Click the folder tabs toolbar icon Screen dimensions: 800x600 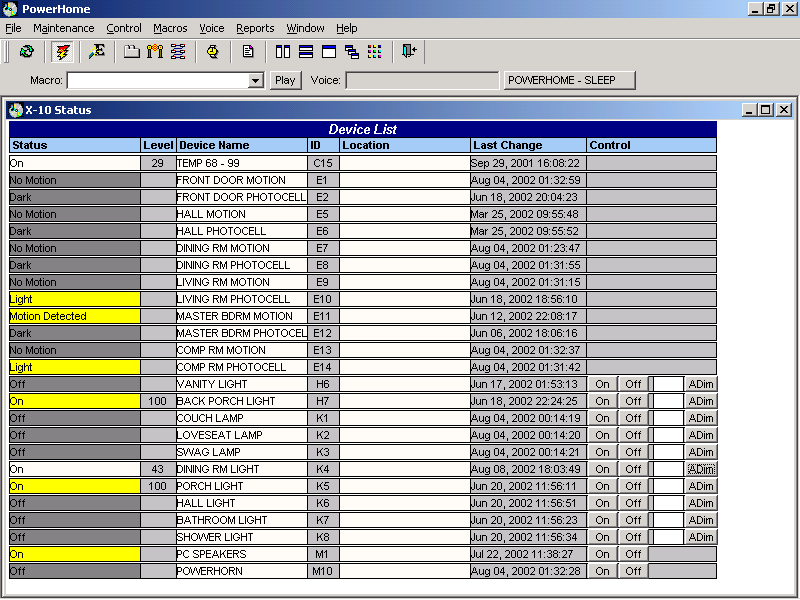click(x=132, y=52)
